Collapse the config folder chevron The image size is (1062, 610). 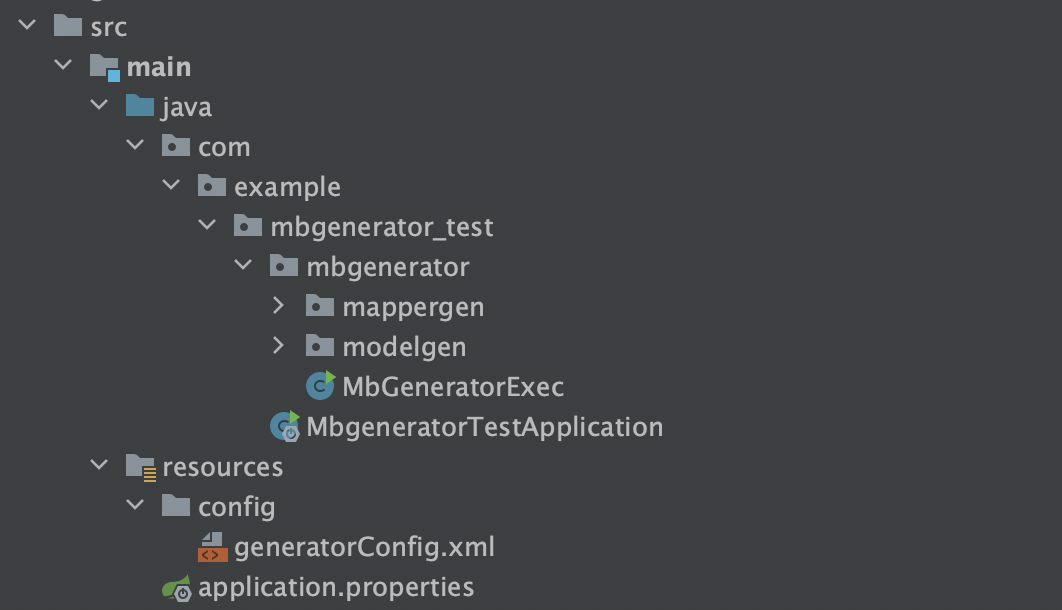click(135, 506)
